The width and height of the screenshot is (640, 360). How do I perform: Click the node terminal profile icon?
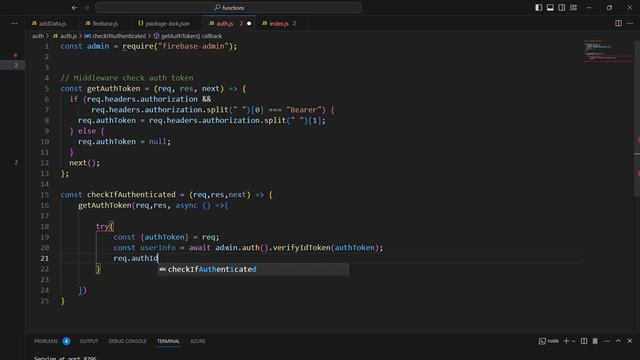(542, 341)
